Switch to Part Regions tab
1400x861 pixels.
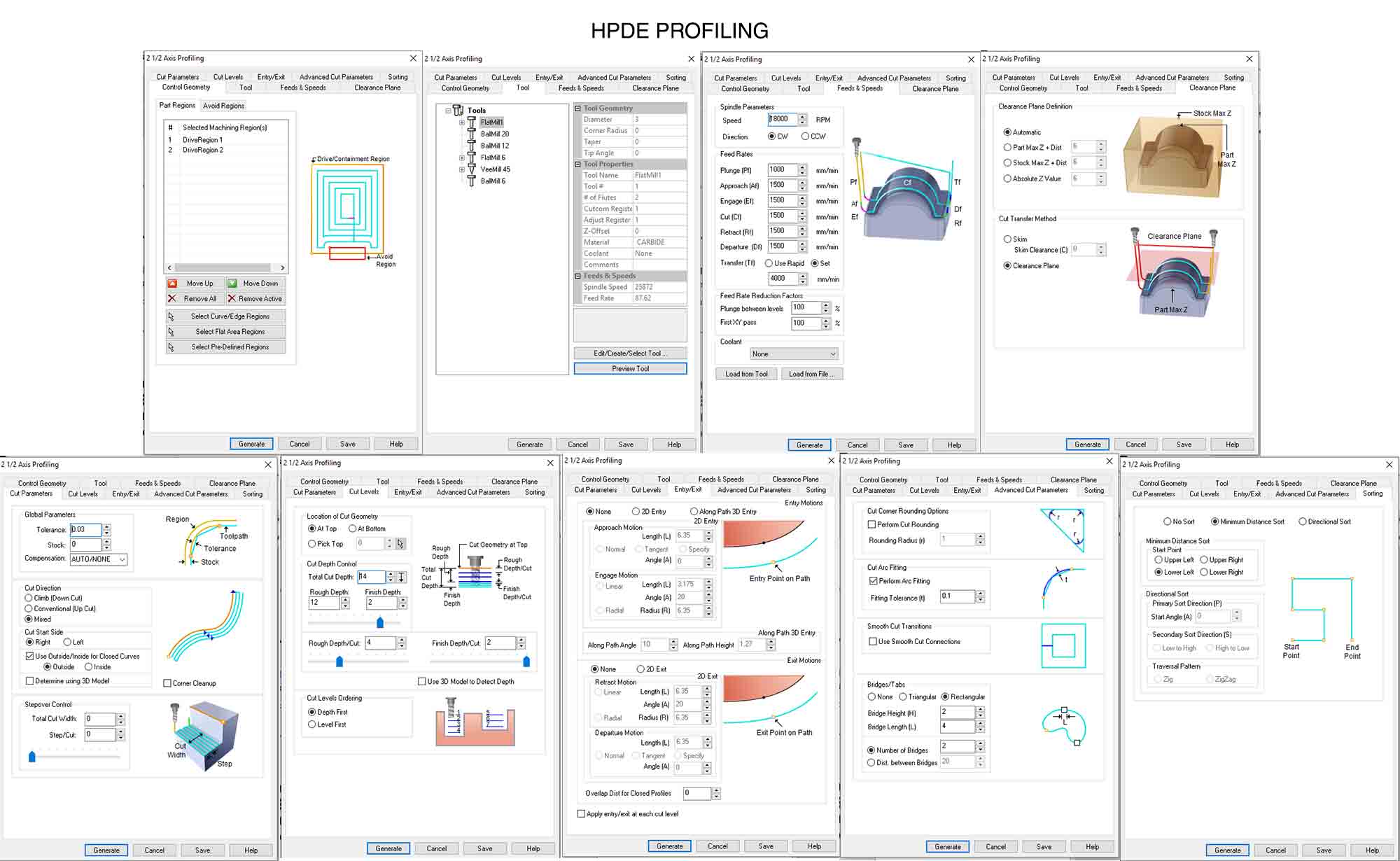tap(177, 105)
